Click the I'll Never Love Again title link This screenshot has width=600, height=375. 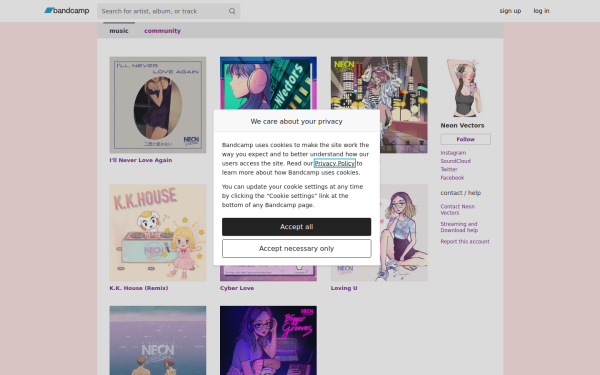point(141,160)
